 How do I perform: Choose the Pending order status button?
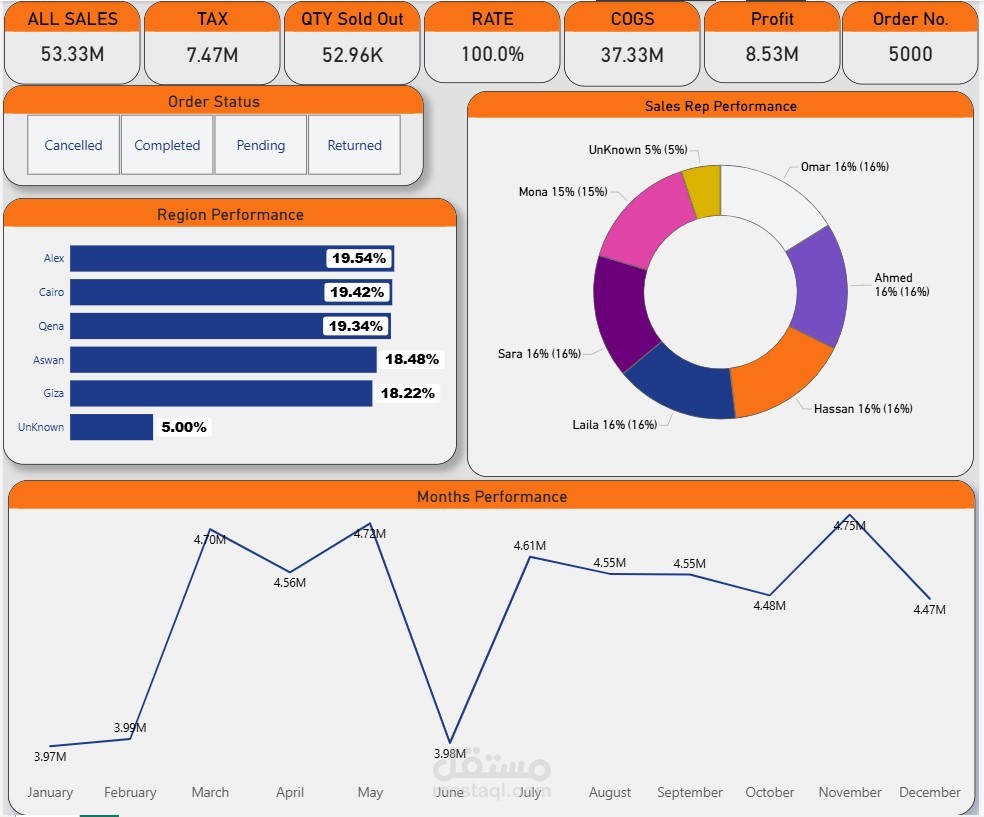(x=260, y=145)
